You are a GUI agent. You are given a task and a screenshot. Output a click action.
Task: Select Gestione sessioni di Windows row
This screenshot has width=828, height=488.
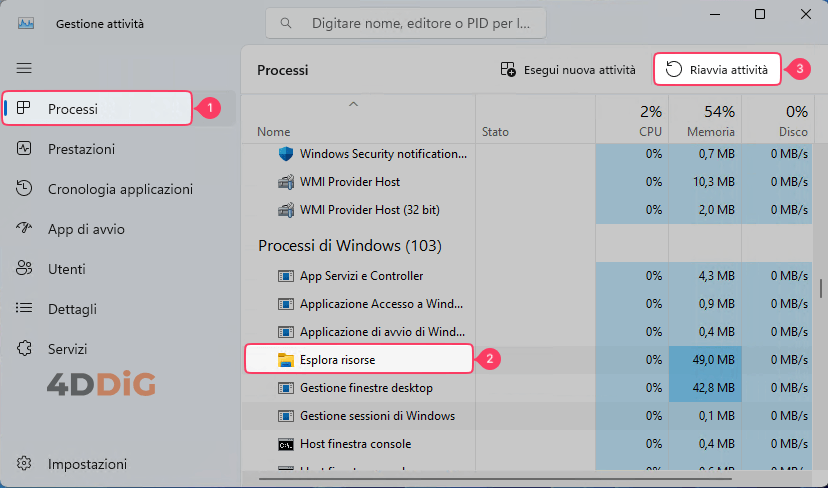[x=527, y=416]
